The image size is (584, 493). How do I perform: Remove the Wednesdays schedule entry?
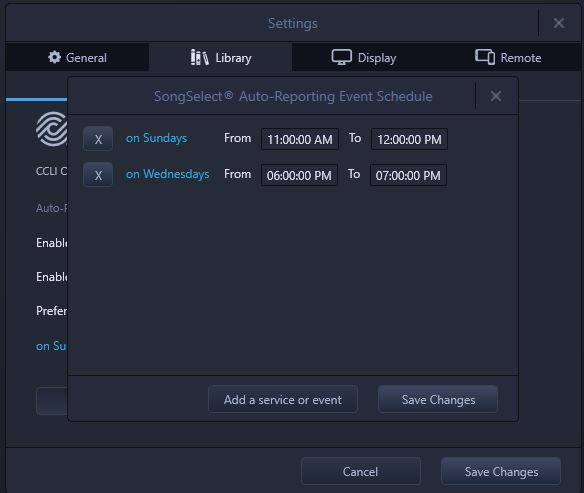[x=98, y=175]
